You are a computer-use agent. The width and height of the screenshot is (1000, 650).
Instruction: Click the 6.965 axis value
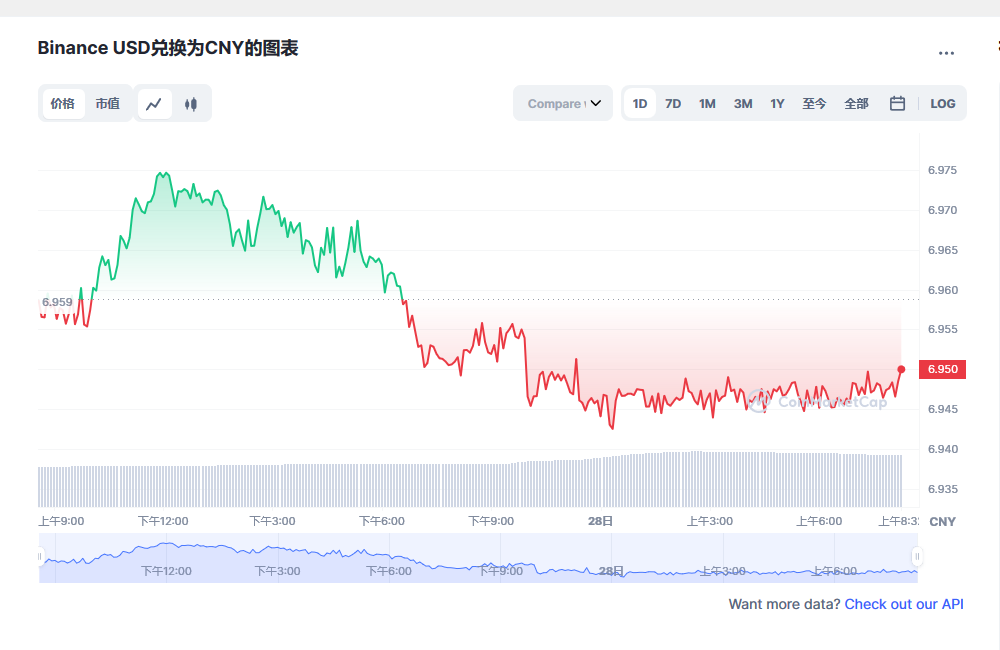[x=943, y=250]
